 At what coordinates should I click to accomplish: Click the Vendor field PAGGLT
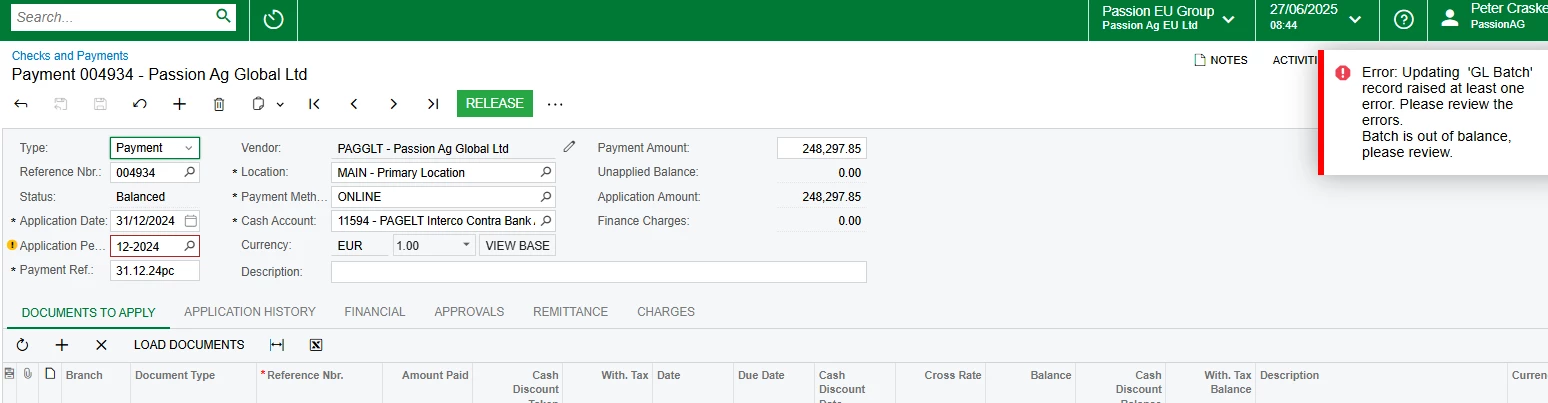(x=443, y=149)
